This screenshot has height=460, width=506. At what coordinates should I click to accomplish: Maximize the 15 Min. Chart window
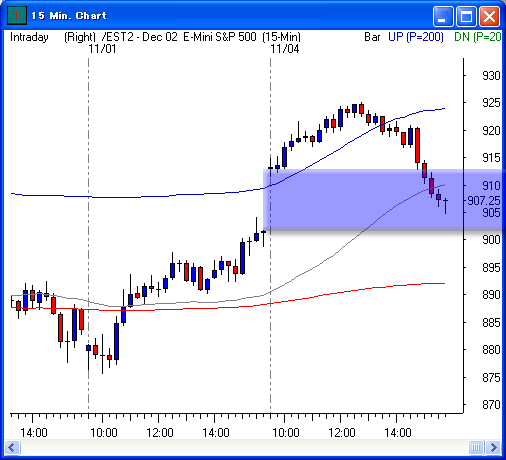click(466, 16)
